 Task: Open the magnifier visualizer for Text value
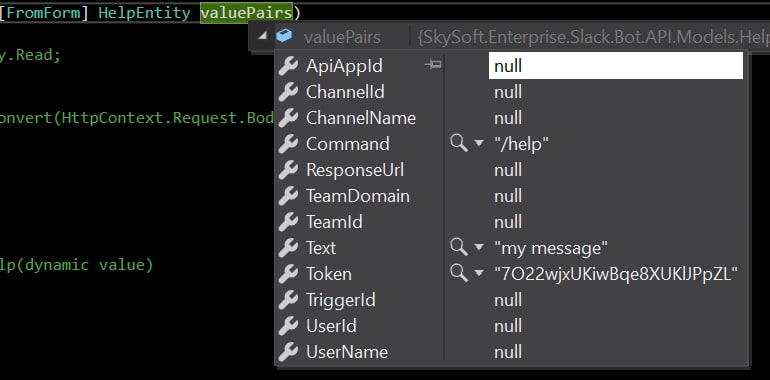459,247
